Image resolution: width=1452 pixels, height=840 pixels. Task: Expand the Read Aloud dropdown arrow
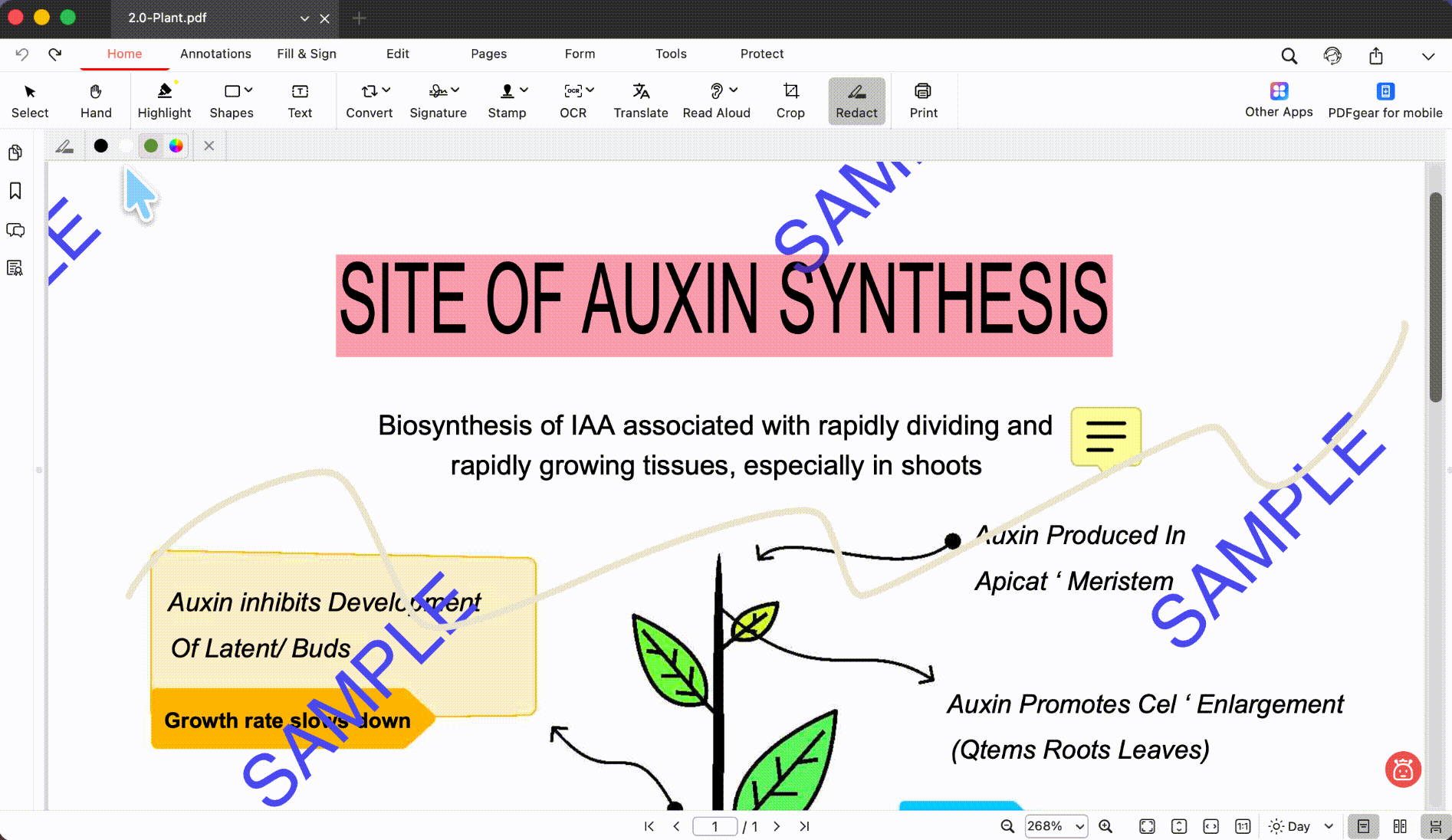(734, 90)
